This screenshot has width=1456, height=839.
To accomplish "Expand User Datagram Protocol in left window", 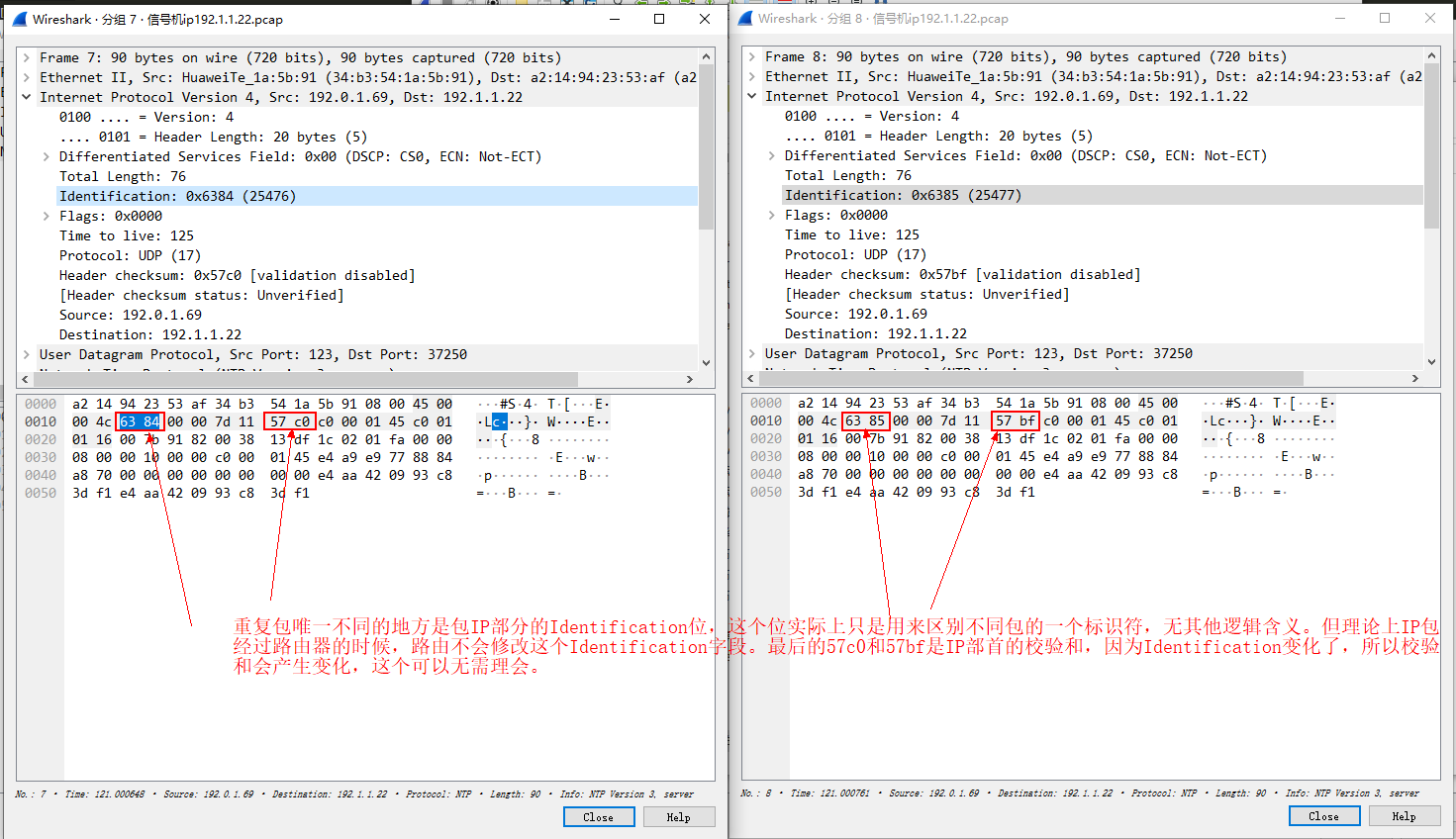I will point(27,354).
